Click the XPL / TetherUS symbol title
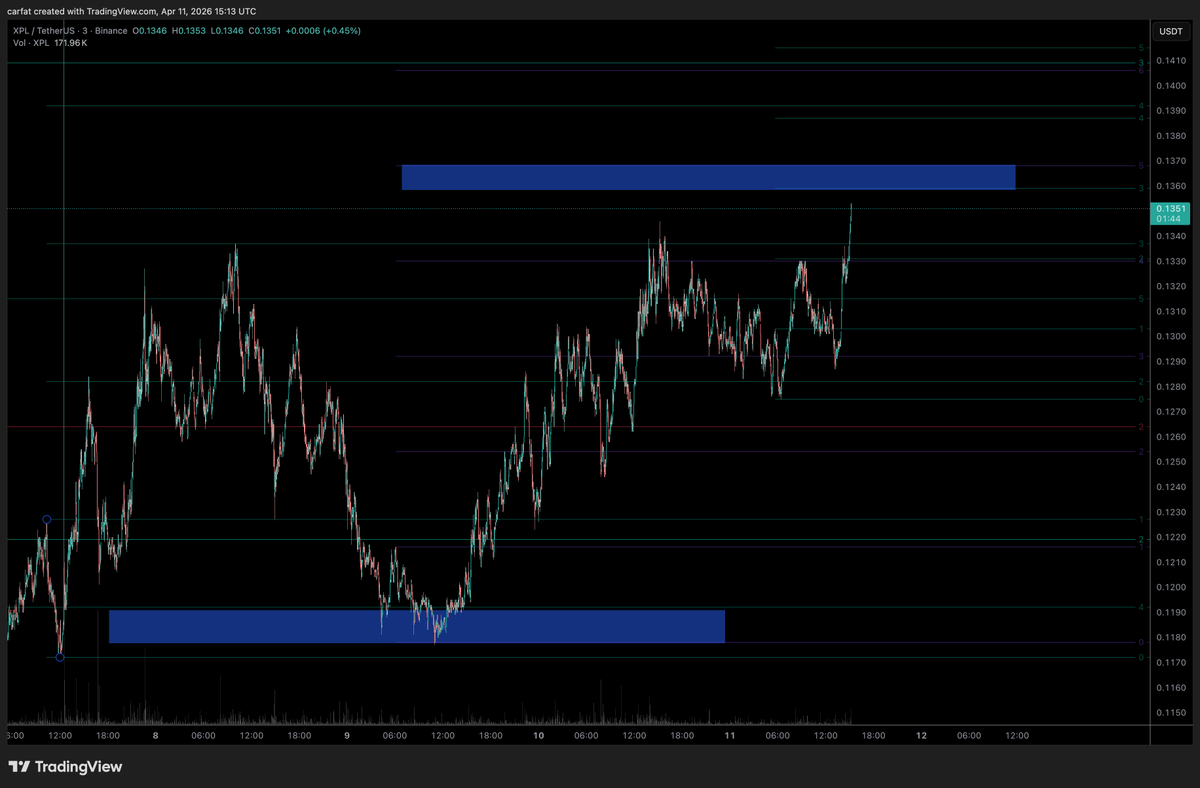The image size is (1200, 788). [x=48, y=31]
